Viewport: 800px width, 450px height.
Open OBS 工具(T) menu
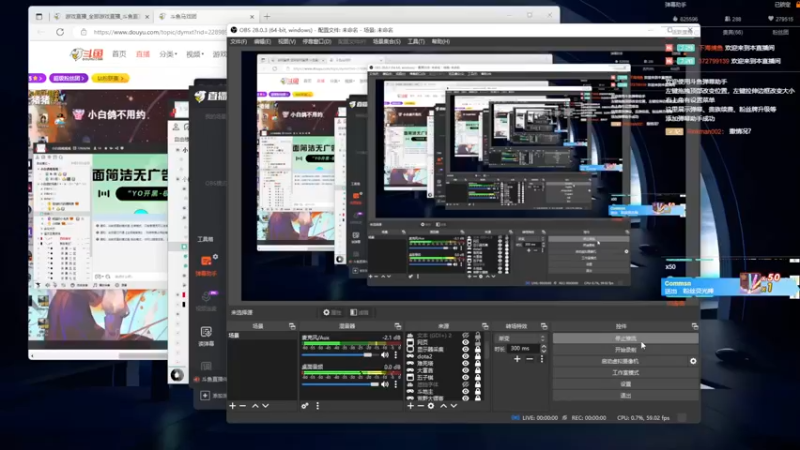416,41
